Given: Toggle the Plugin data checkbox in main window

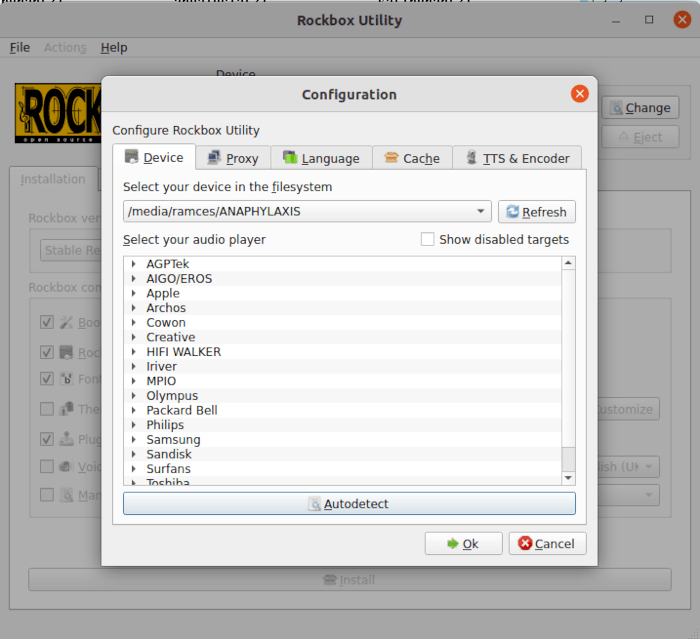Looking at the screenshot, I should click(47, 439).
